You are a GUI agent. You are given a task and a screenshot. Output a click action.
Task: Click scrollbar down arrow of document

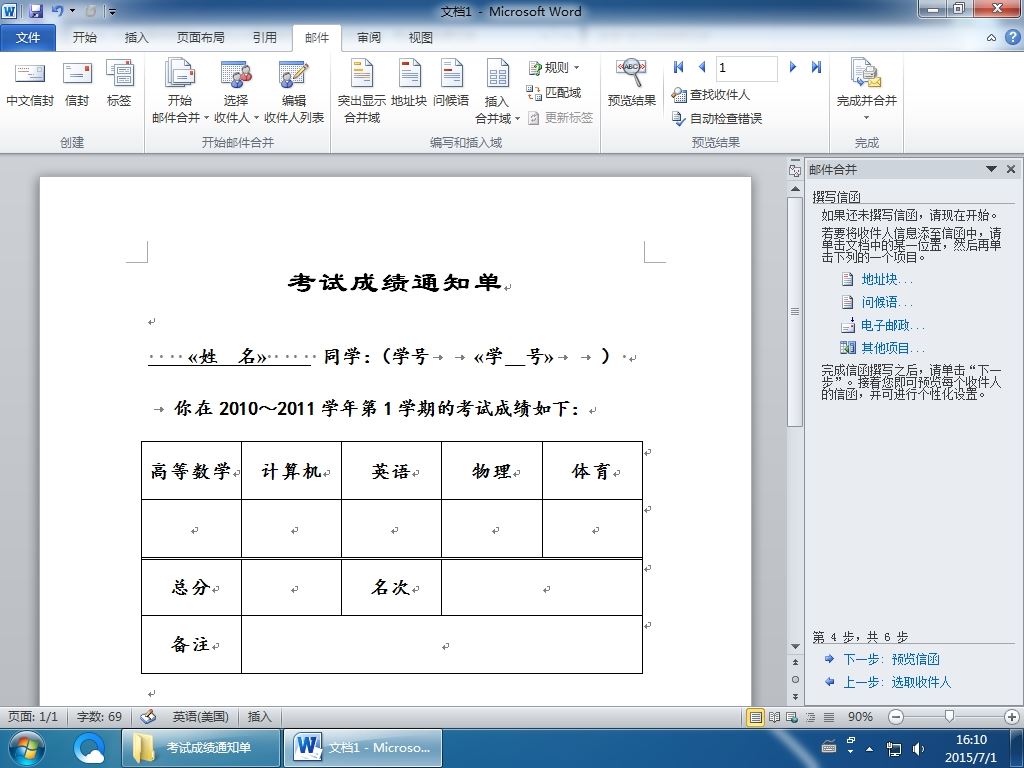pos(795,647)
